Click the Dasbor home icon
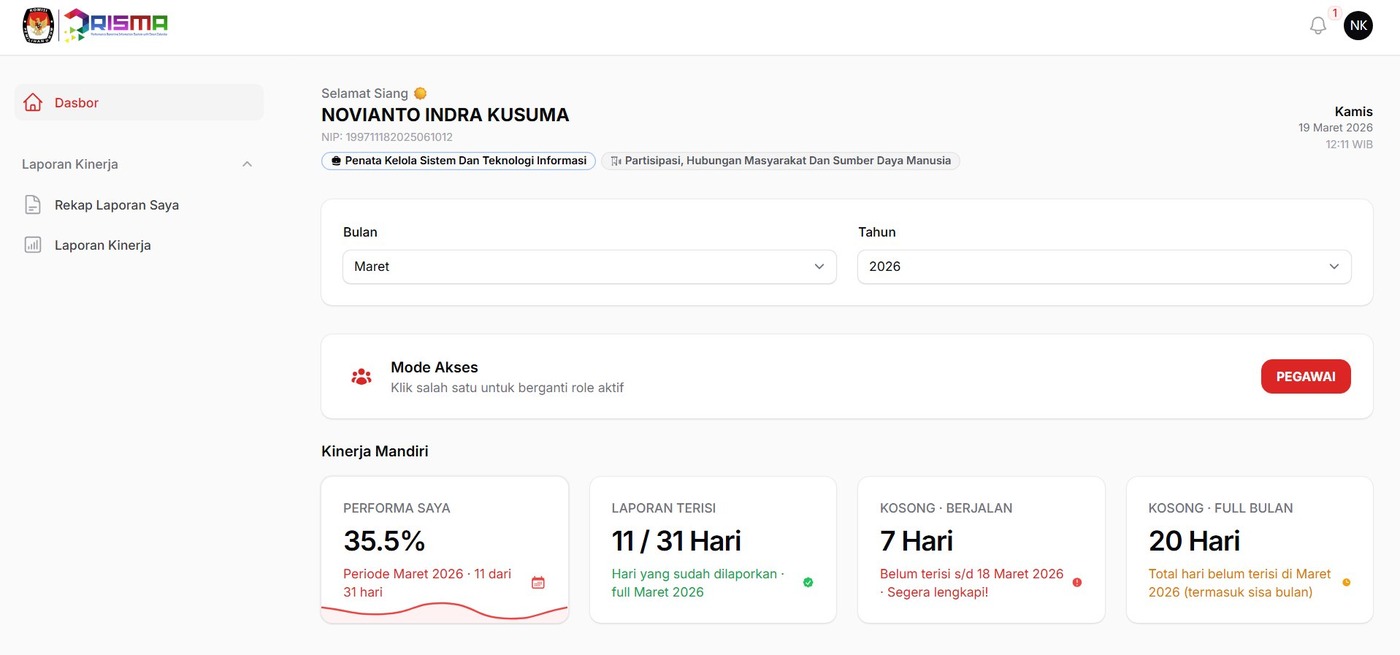This screenshot has width=1400, height=655. point(32,101)
